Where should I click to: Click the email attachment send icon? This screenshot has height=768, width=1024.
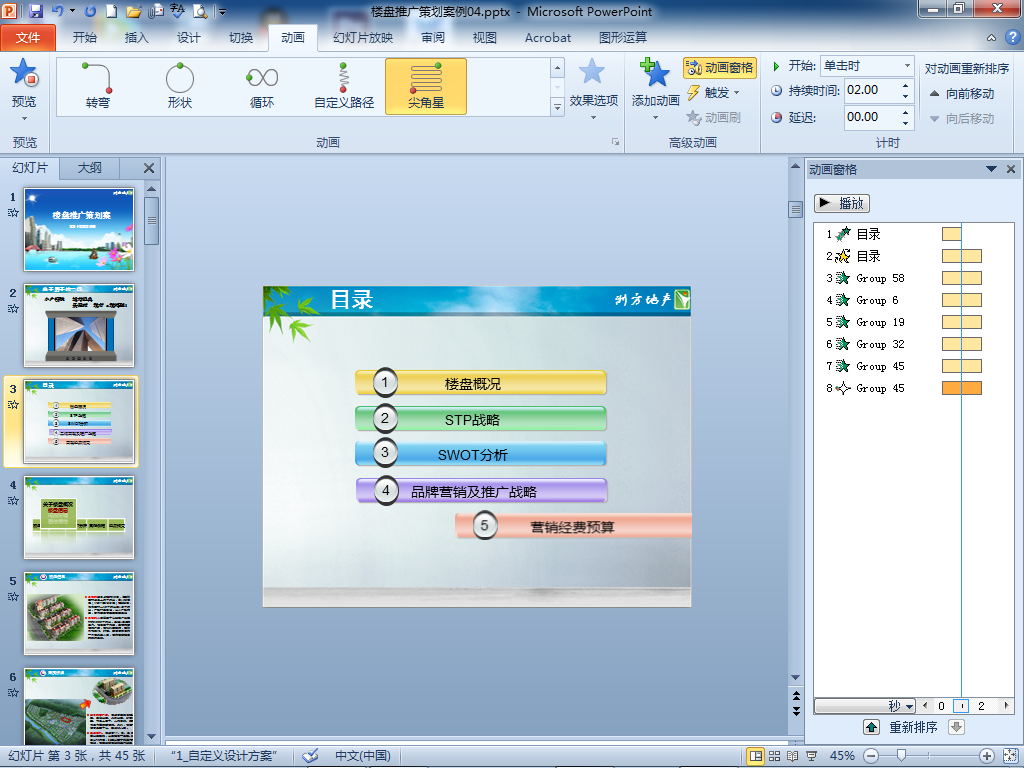pyautogui.click(x=155, y=11)
